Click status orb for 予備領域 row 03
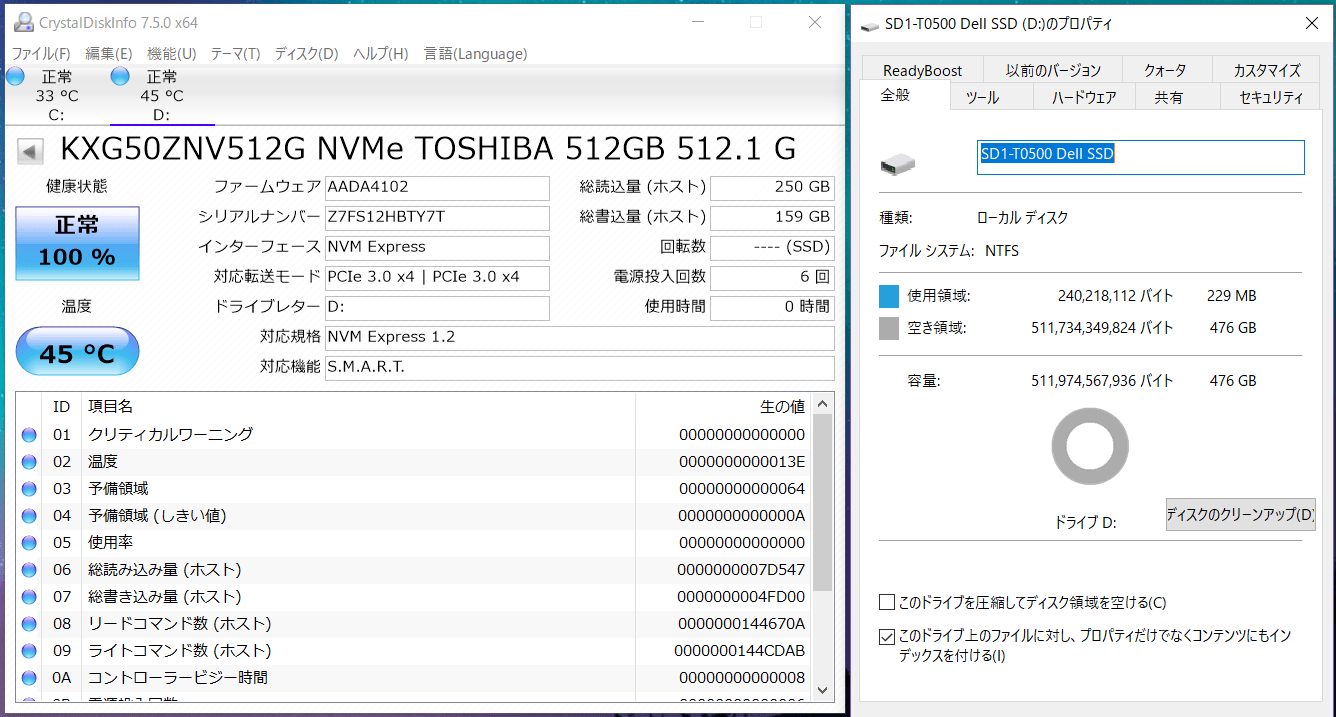The width and height of the screenshot is (1336, 717). pos(29,489)
